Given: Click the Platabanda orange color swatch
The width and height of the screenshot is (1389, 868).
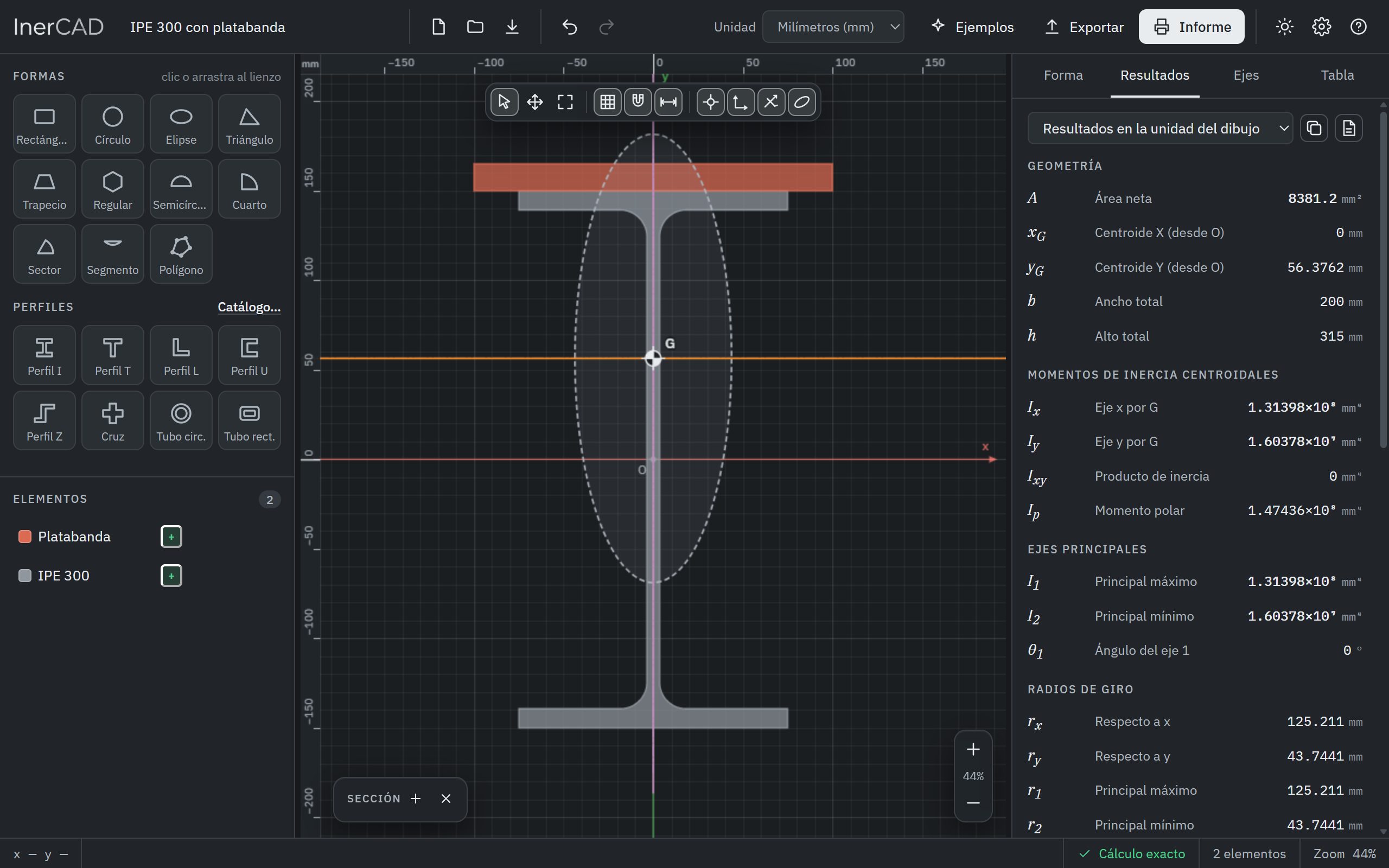Looking at the screenshot, I should (24, 537).
